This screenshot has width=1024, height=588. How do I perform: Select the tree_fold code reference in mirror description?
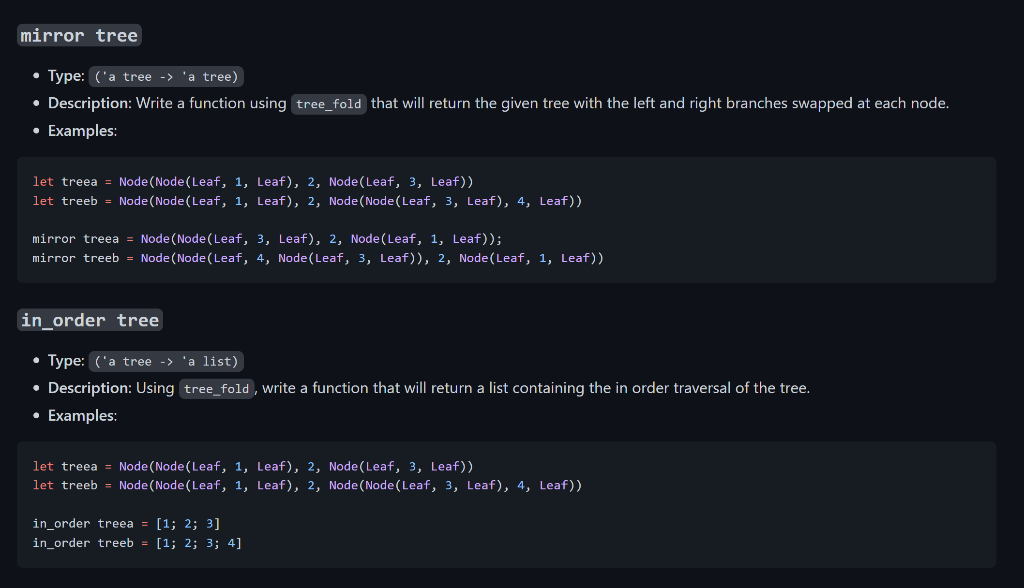pyautogui.click(x=328, y=103)
